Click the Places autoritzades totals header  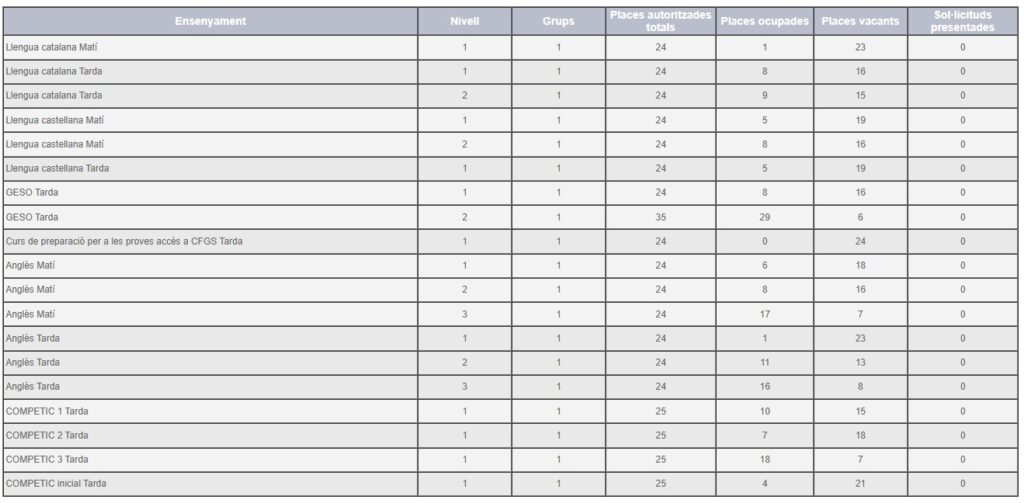pos(660,21)
